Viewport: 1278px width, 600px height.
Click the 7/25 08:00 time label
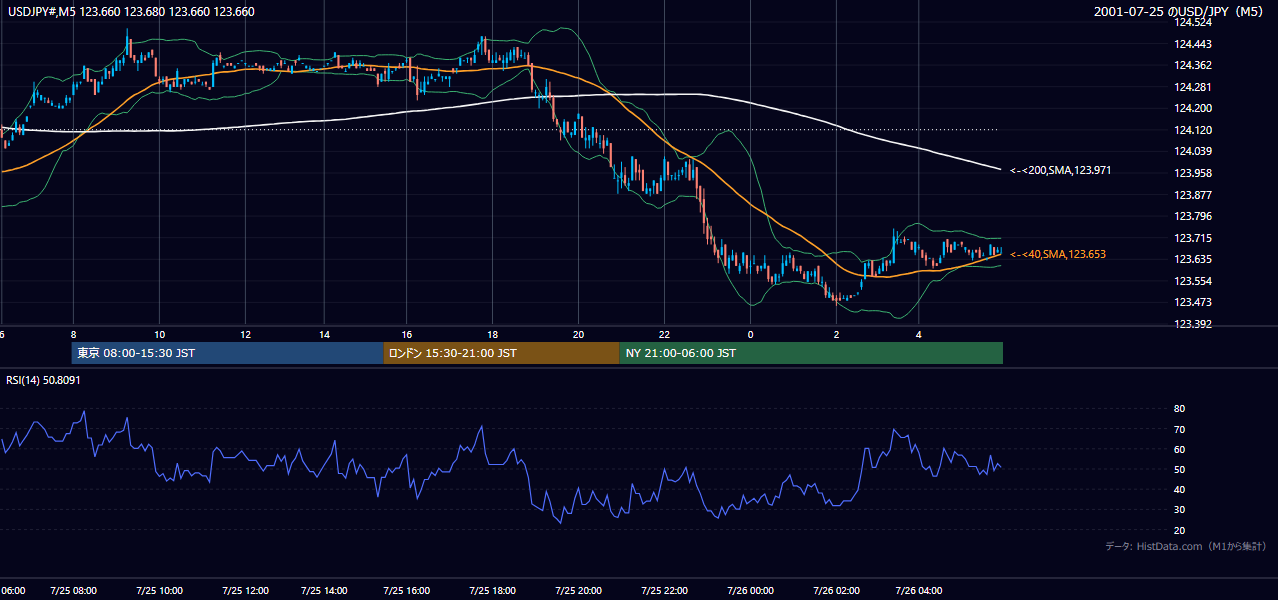[73, 591]
